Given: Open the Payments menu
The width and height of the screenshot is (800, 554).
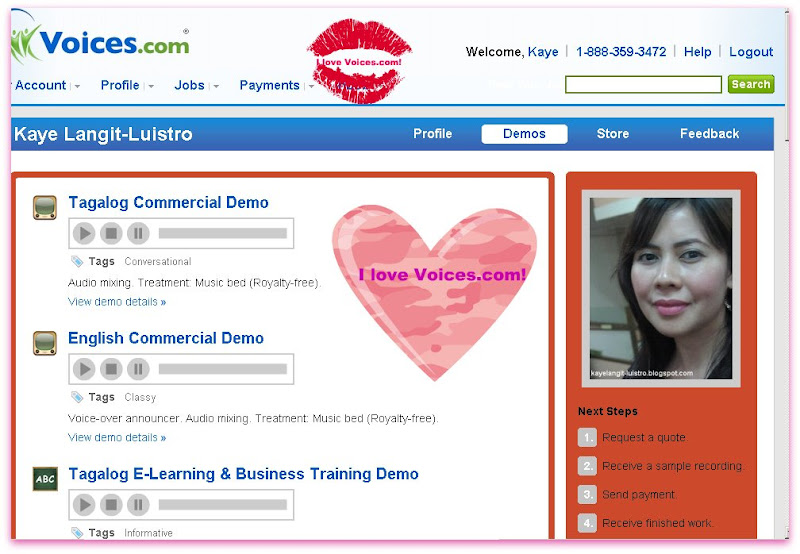Looking at the screenshot, I should (269, 85).
